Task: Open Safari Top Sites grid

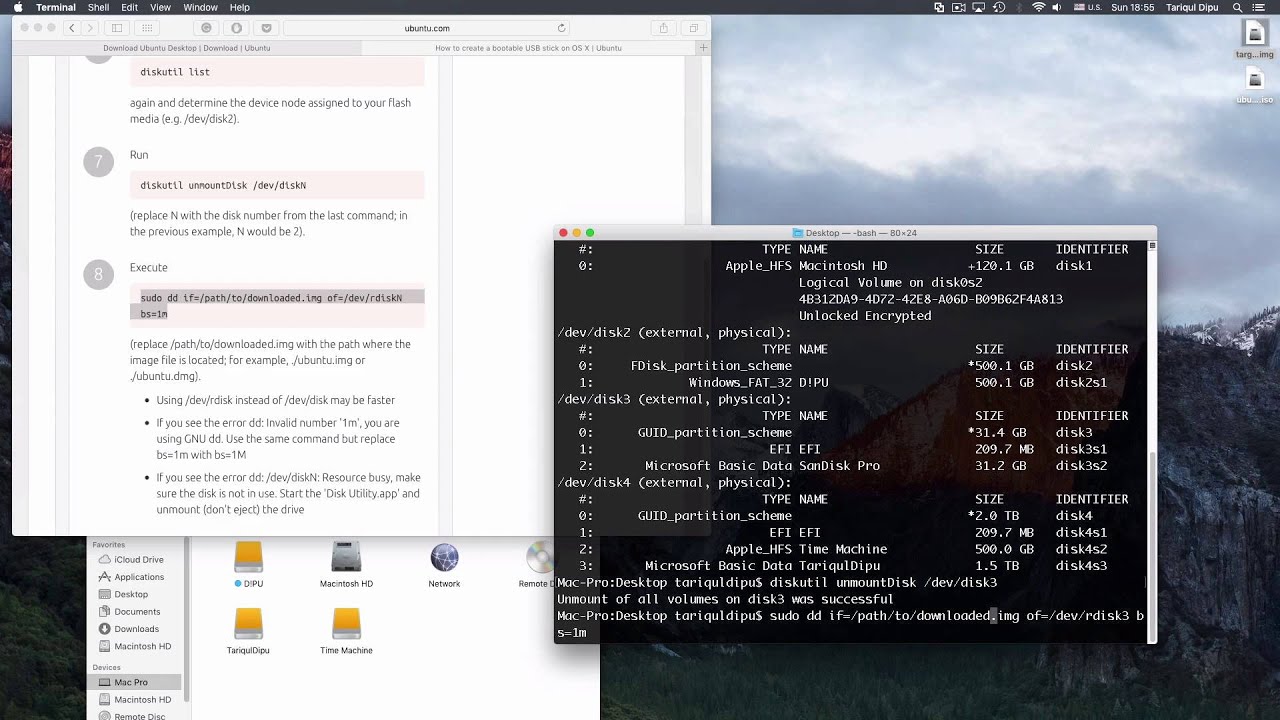Action: [x=148, y=28]
